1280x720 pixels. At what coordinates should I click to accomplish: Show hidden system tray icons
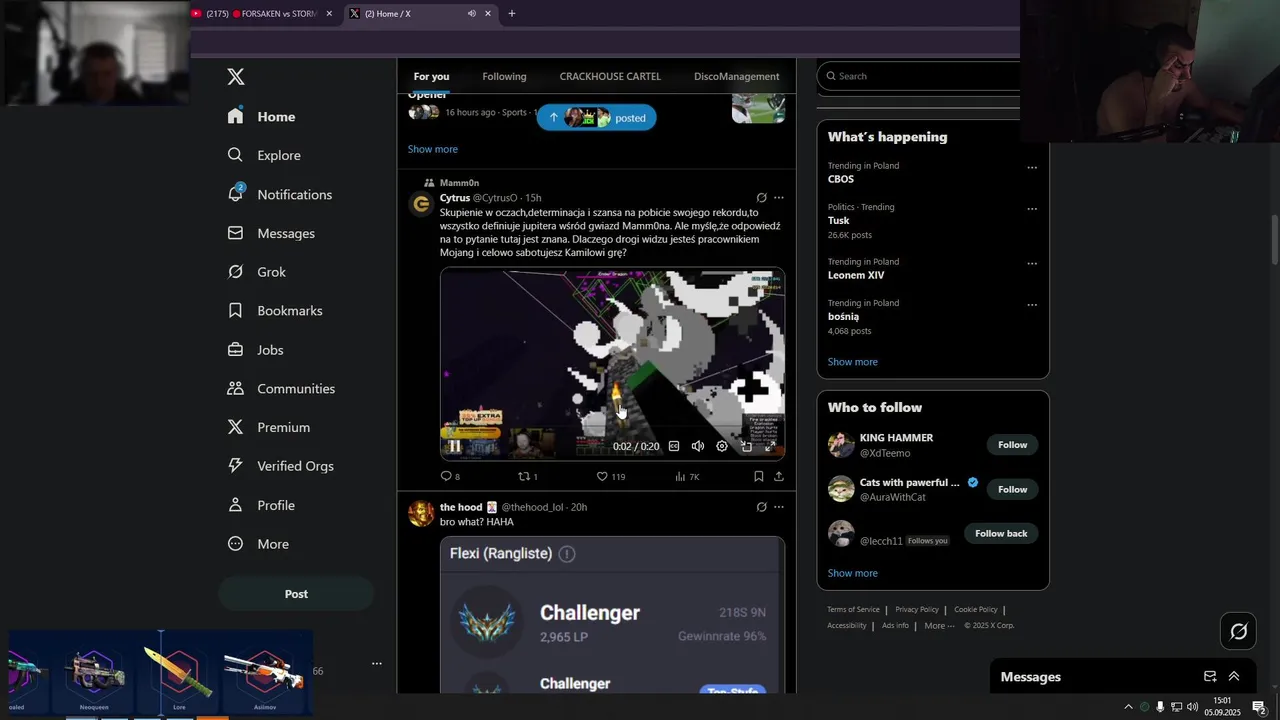[x=1128, y=707]
